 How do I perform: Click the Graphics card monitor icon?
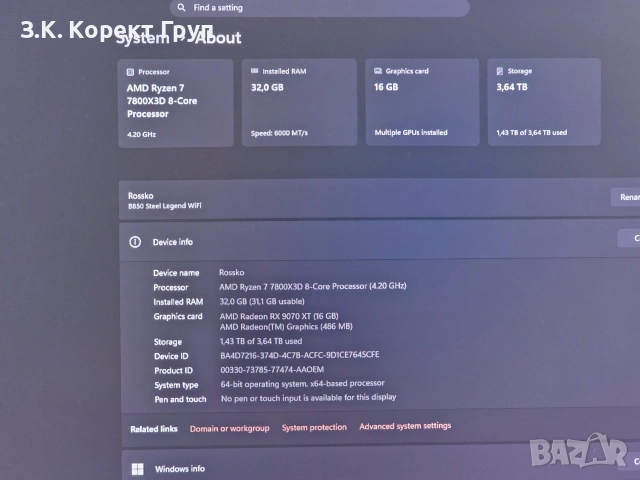[x=378, y=71]
